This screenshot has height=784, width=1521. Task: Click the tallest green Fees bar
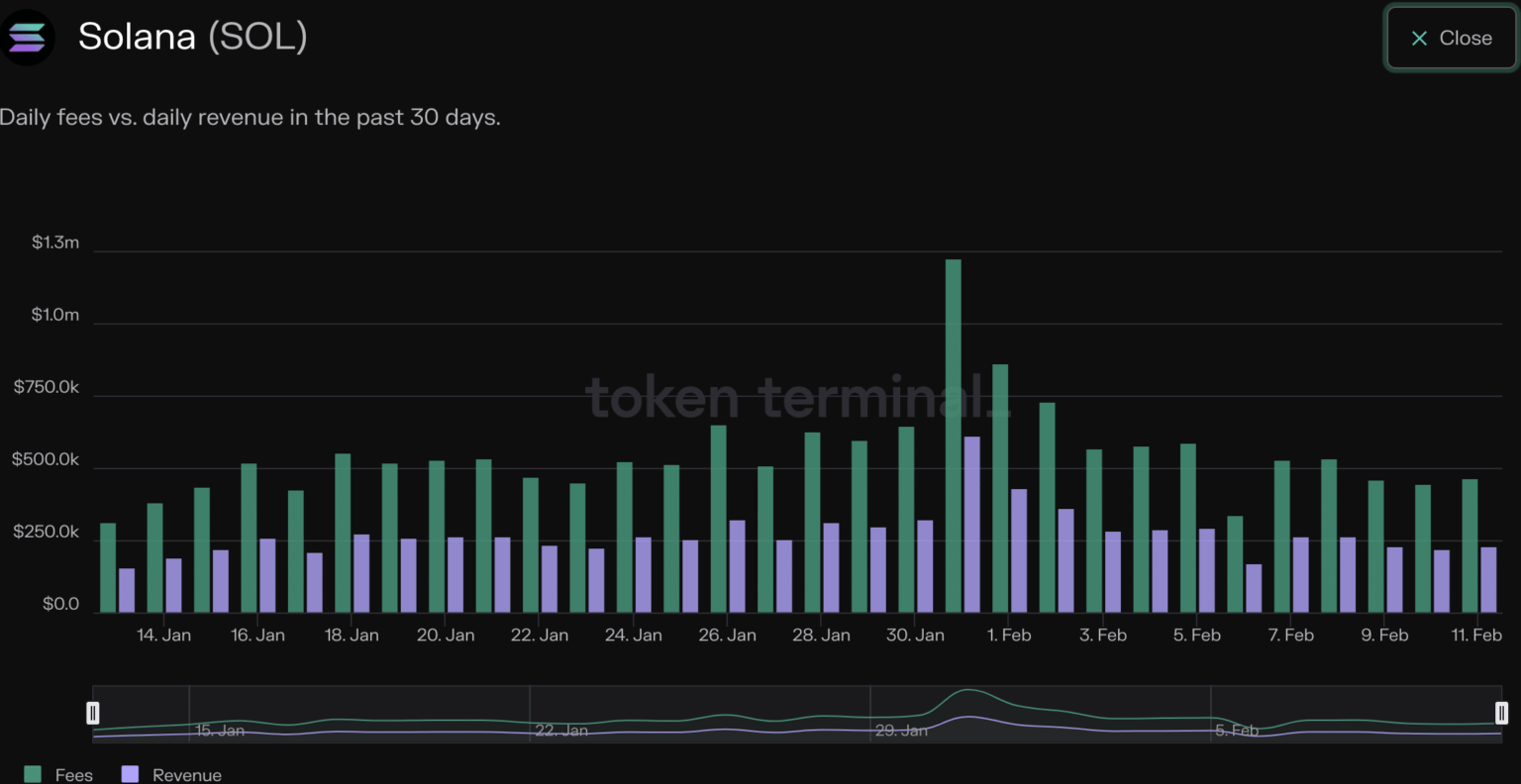coord(954,436)
